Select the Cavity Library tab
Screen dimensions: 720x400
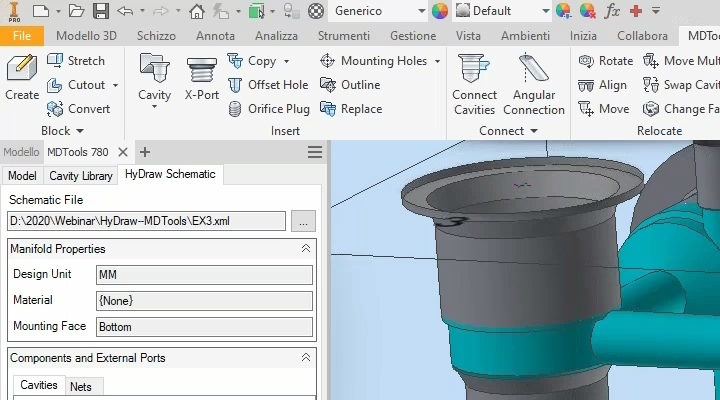coord(81,176)
